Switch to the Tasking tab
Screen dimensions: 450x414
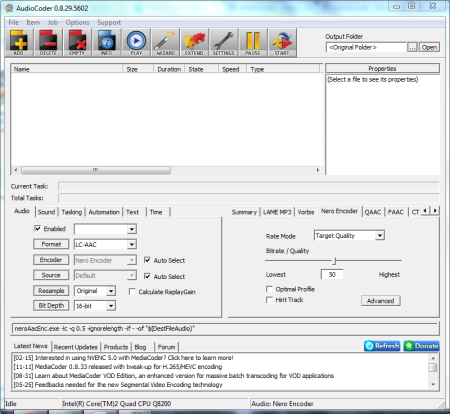click(x=71, y=212)
